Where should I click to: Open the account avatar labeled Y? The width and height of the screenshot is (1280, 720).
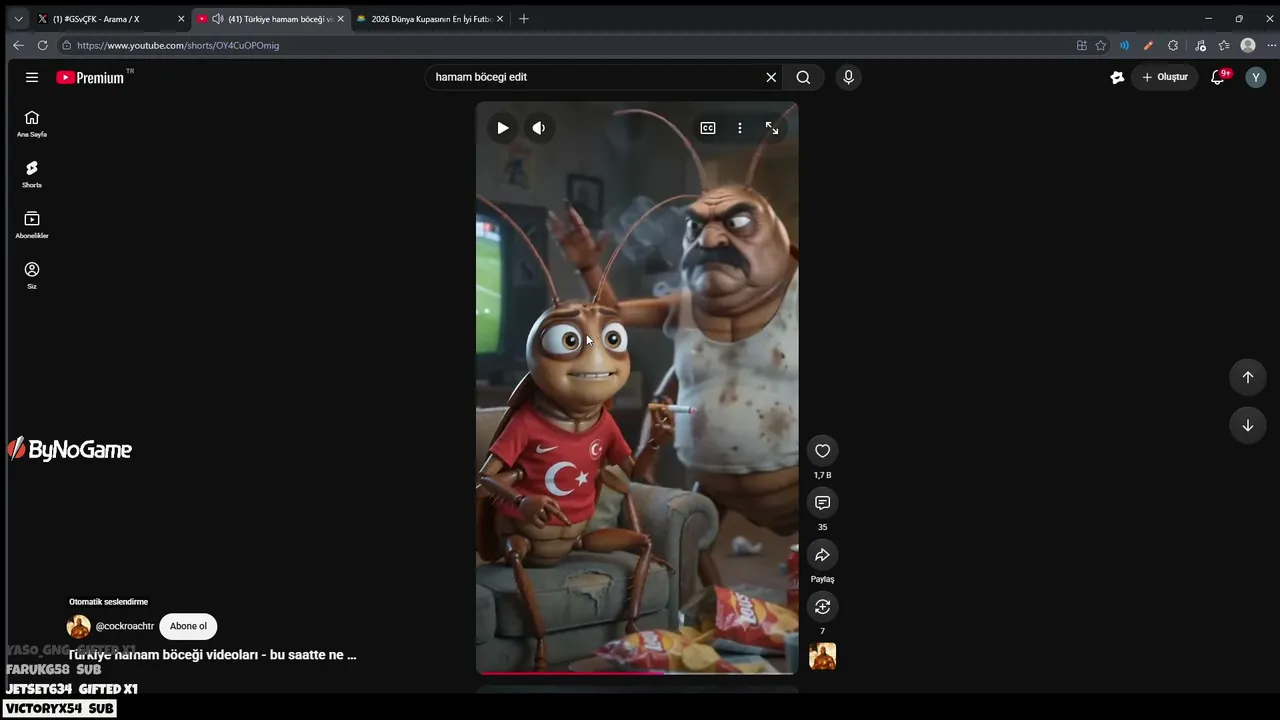click(1256, 77)
